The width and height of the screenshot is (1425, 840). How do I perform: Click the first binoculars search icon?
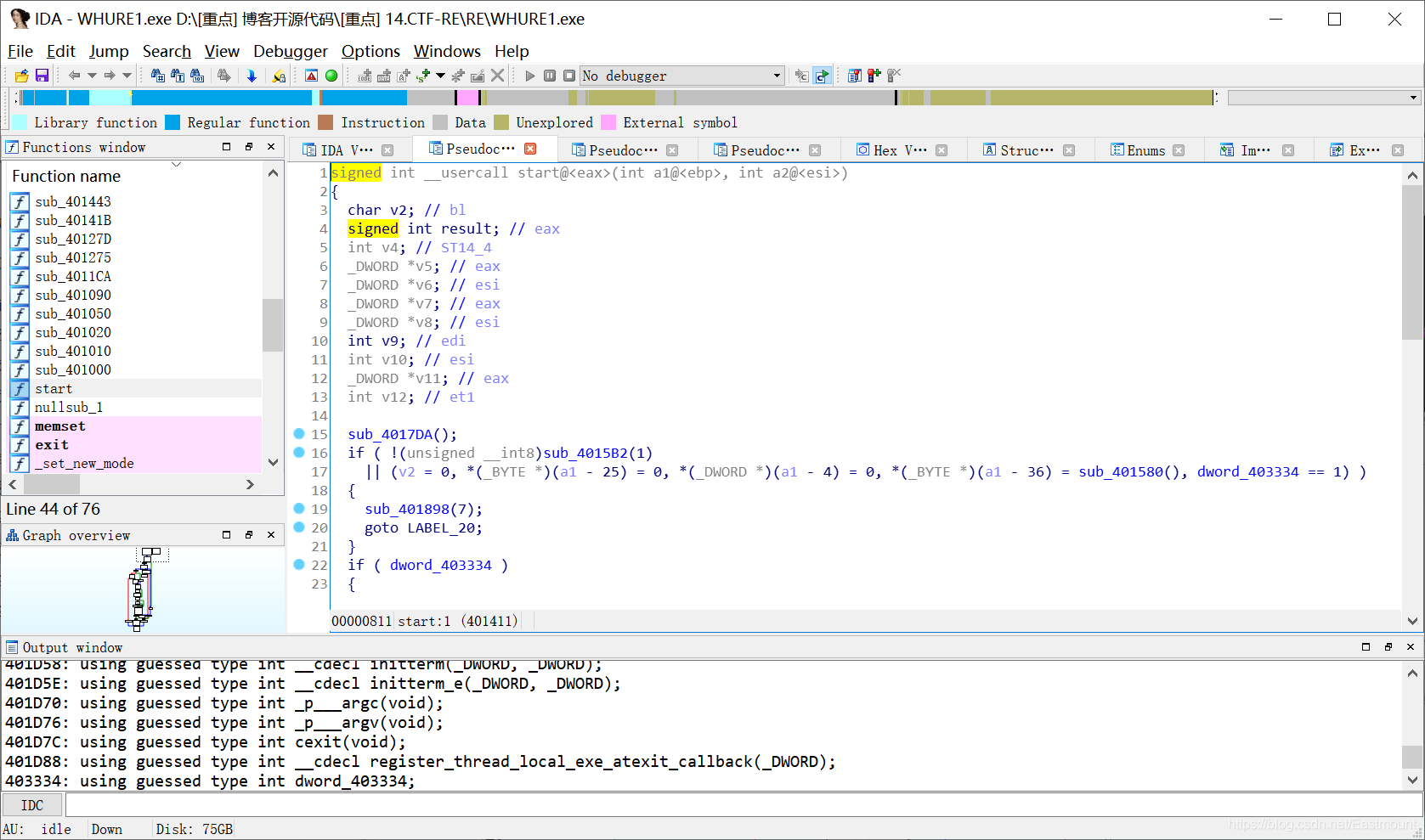click(x=158, y=76)
